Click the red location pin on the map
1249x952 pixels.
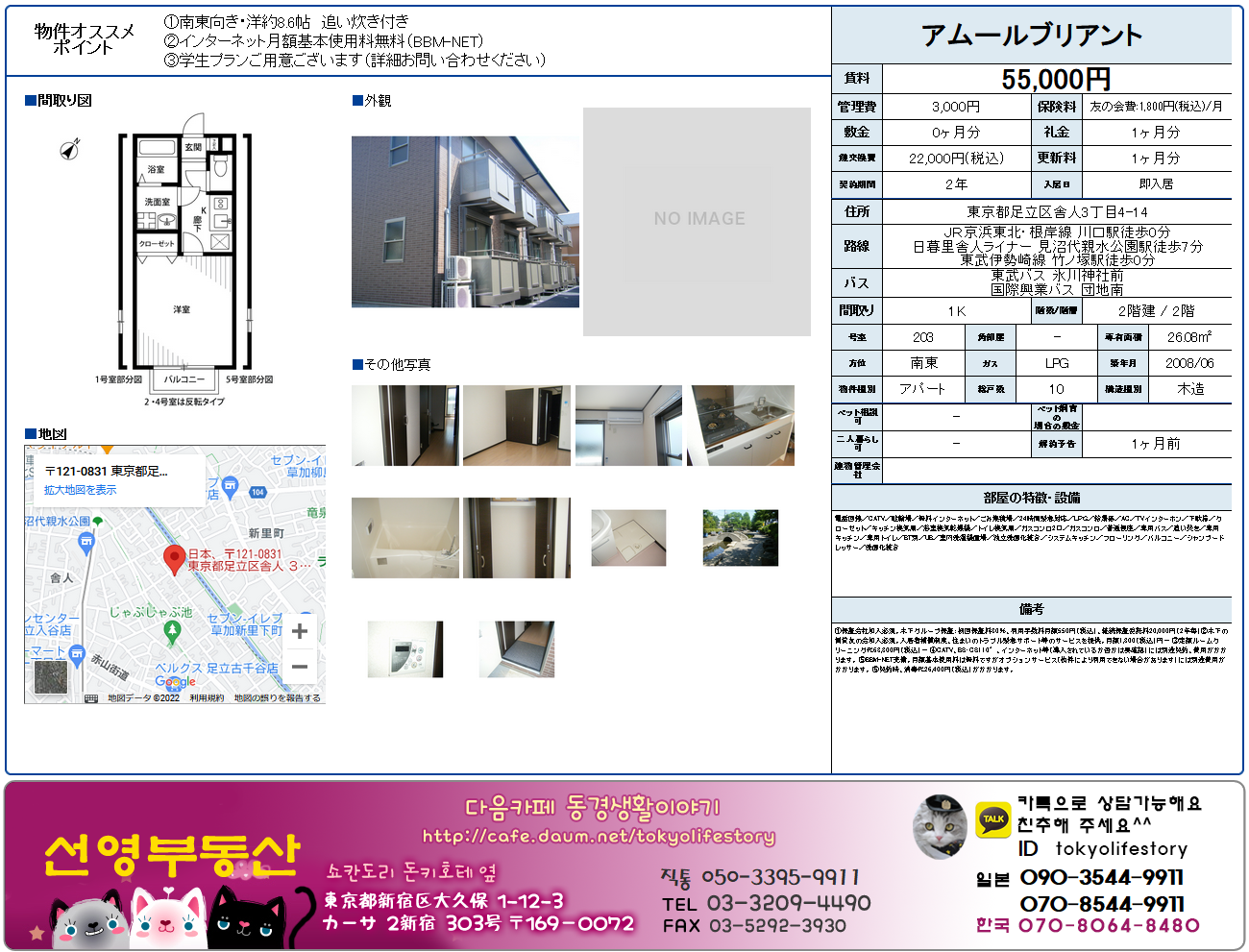tap(174, 559)
